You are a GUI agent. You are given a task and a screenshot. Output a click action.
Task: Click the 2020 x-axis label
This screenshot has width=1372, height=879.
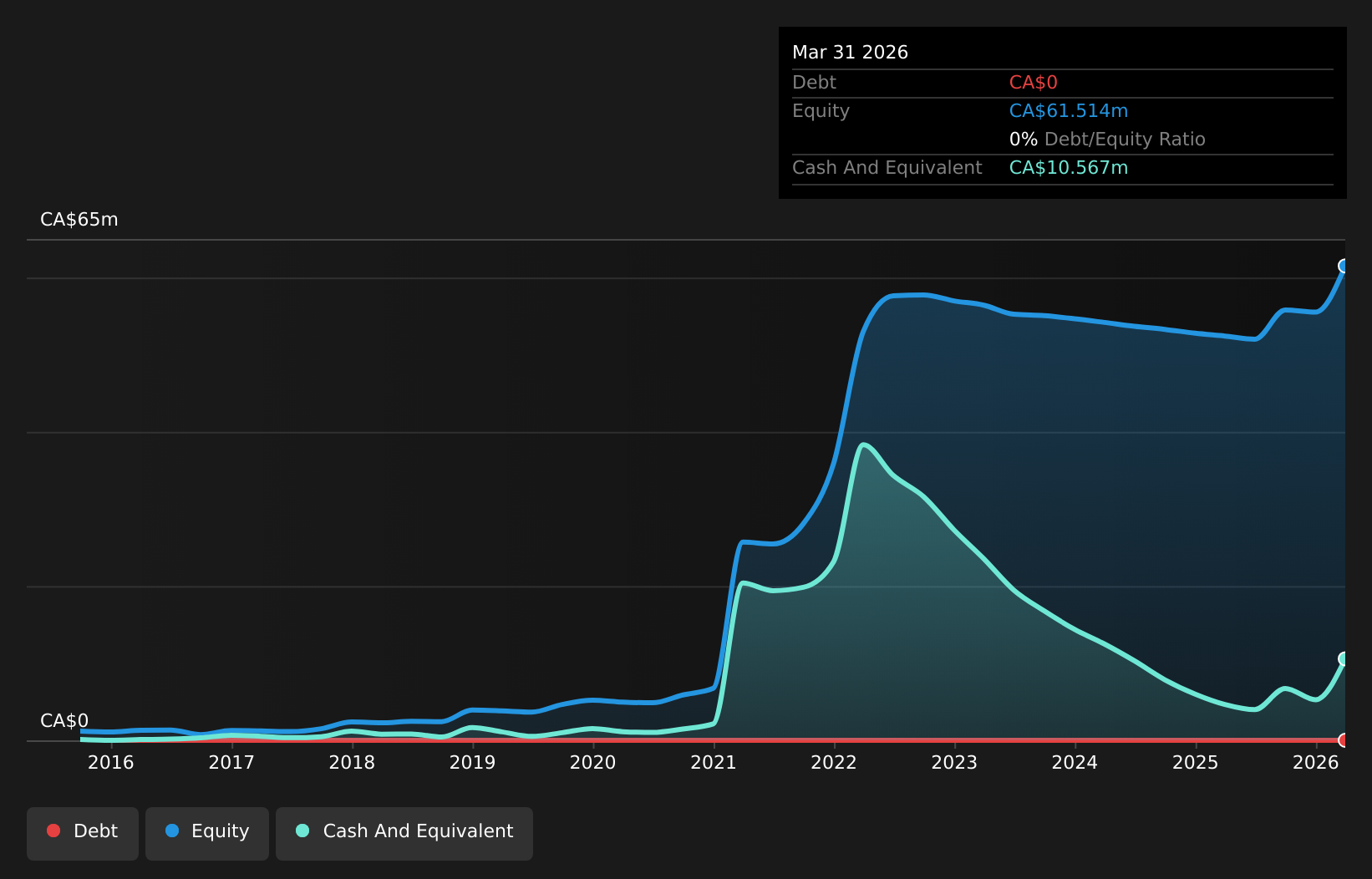click(x=593, y=763)
